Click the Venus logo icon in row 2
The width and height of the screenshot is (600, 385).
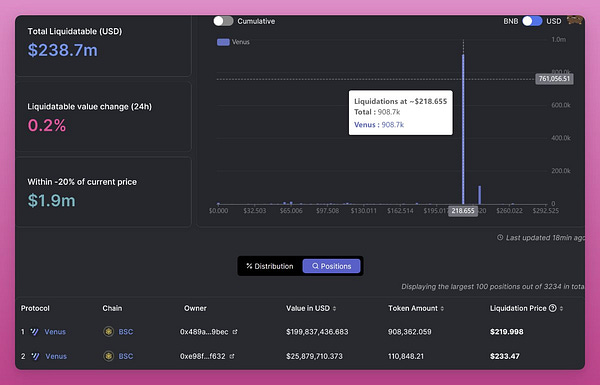pyautogui.click(x=36, y=356)
